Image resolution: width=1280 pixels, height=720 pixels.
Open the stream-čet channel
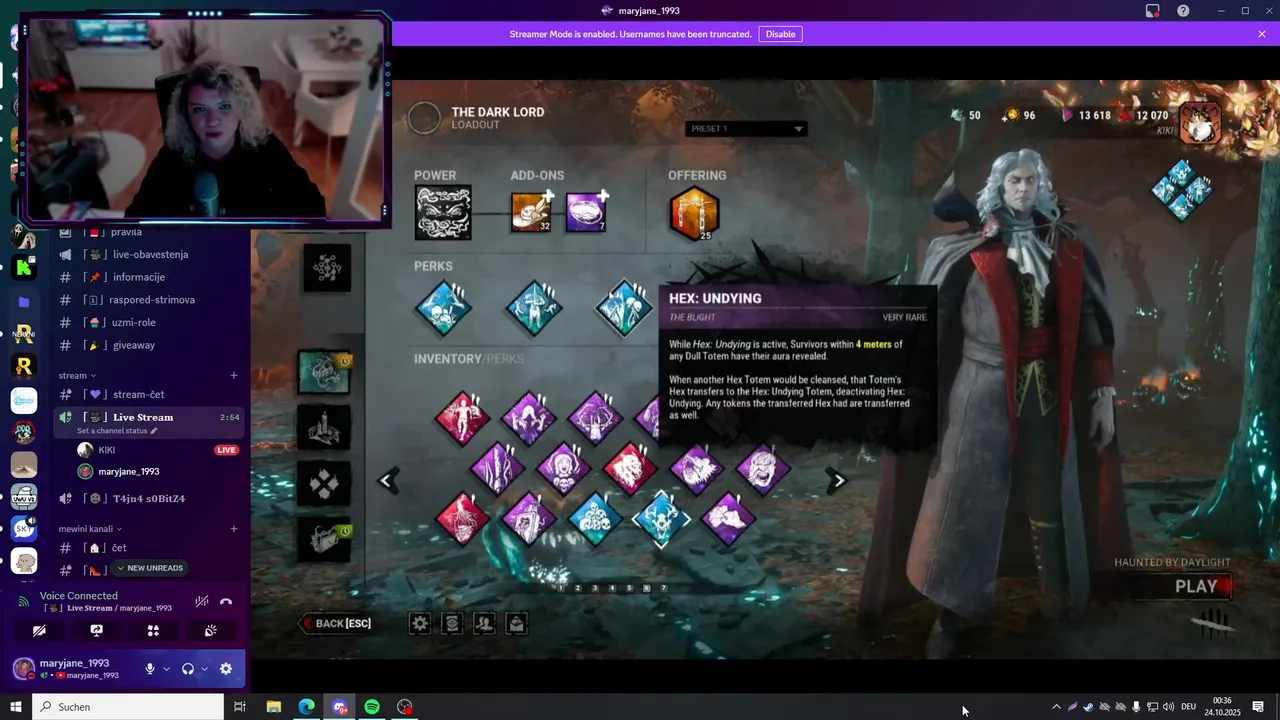click(149, 394)
